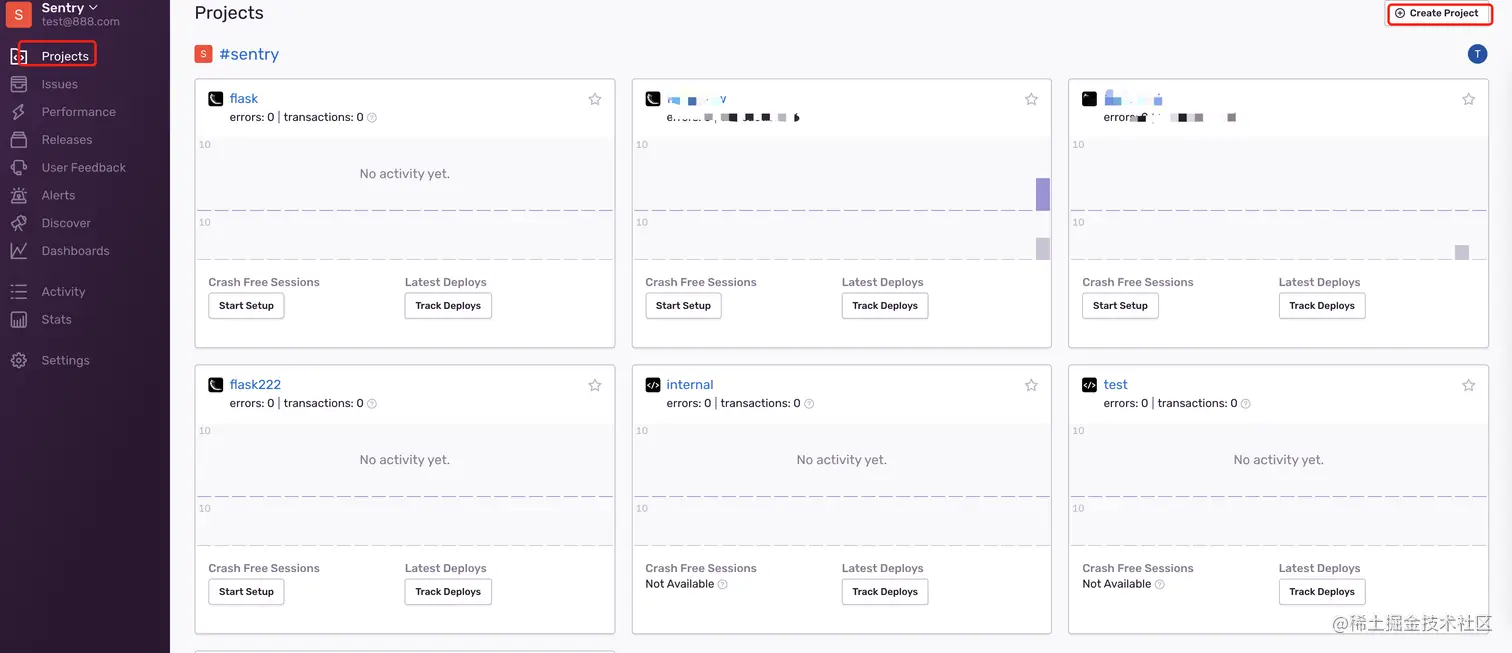Click the Settings gear icon
Image resolution: width=1512 pixels, height=653 pixels.
[18, 360]
